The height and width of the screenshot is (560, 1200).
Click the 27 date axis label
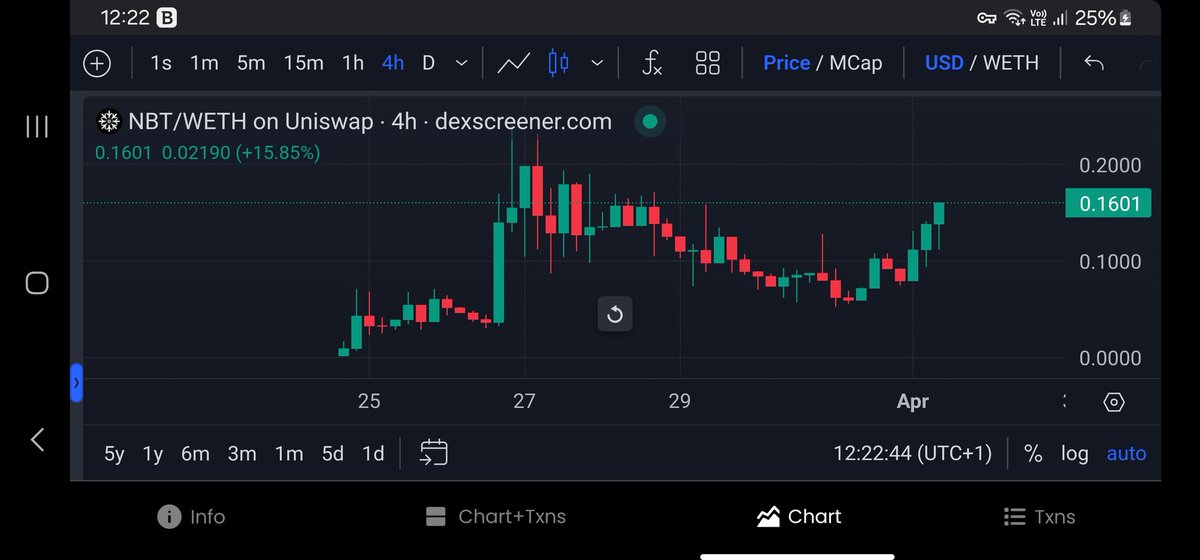(524, 401)
